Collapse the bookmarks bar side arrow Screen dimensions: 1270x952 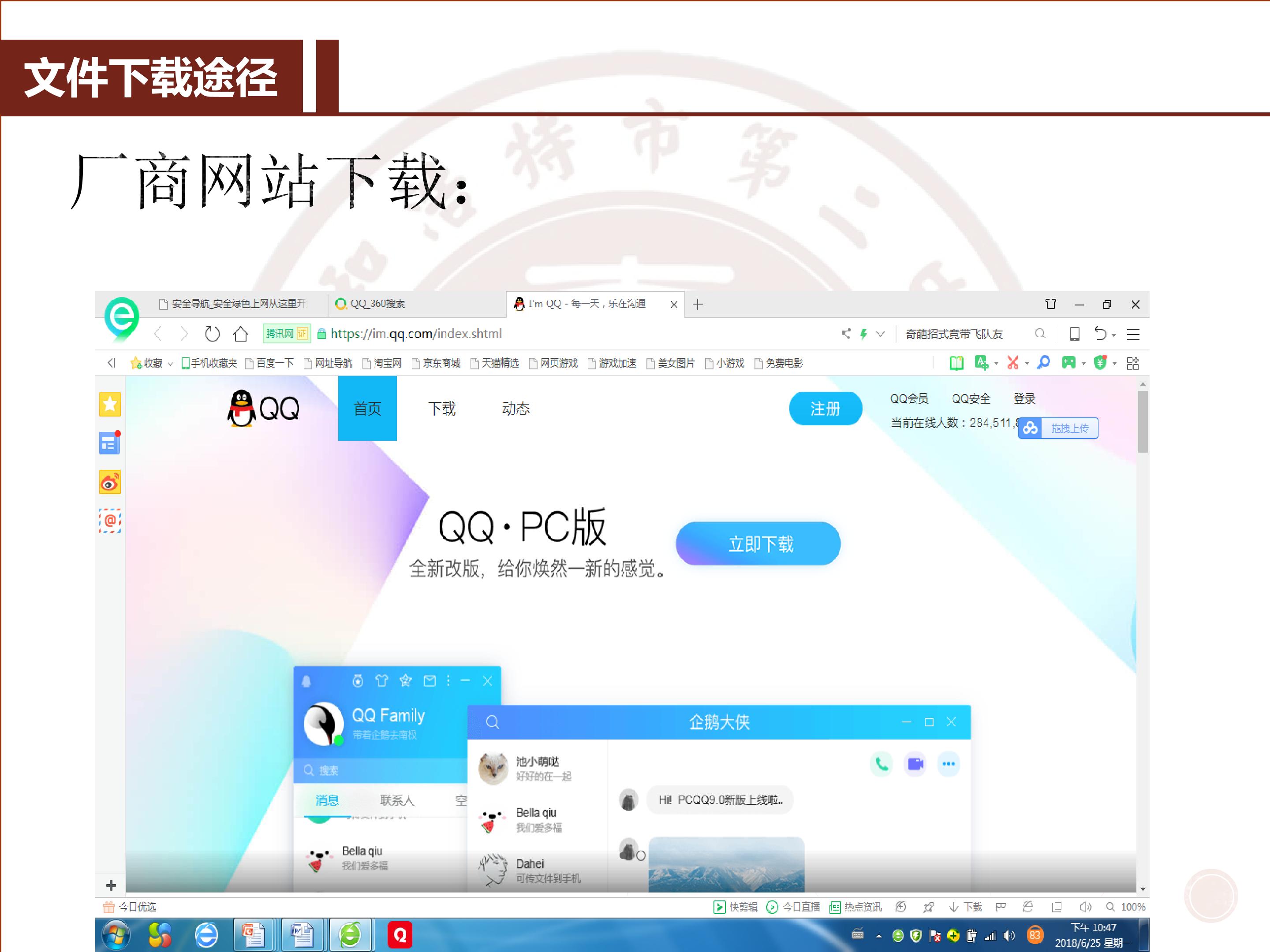point(112,363)
